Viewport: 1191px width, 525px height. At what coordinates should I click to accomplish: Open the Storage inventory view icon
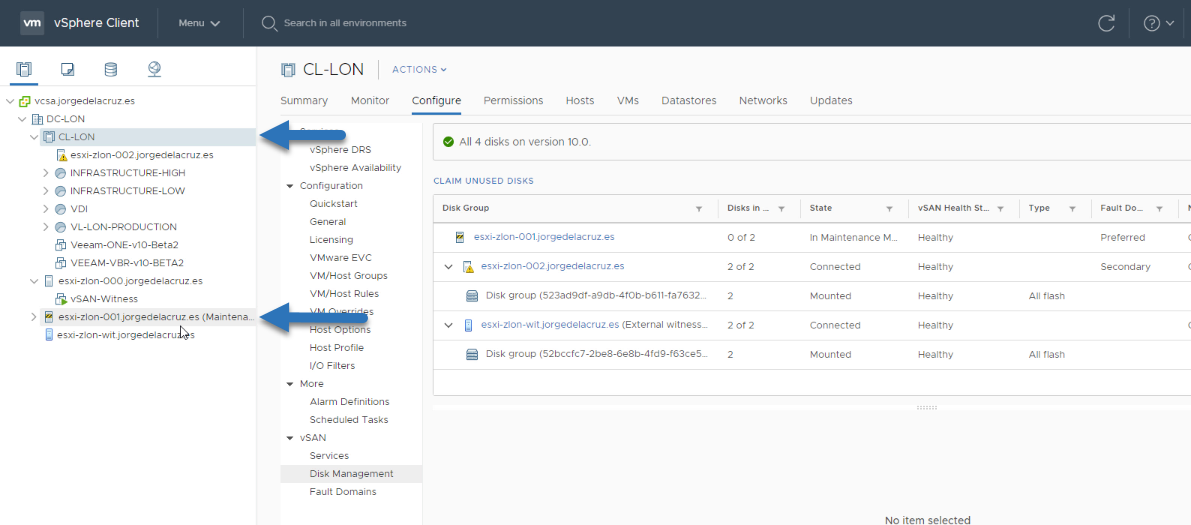point(111,70)
